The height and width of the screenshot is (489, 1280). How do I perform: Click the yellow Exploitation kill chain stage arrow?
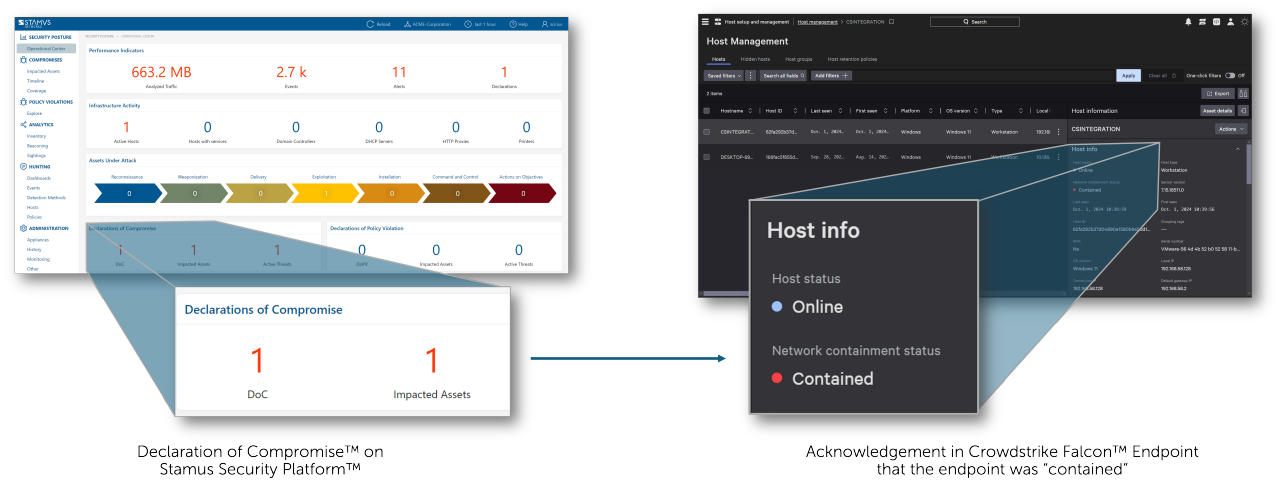coord(324,193)
